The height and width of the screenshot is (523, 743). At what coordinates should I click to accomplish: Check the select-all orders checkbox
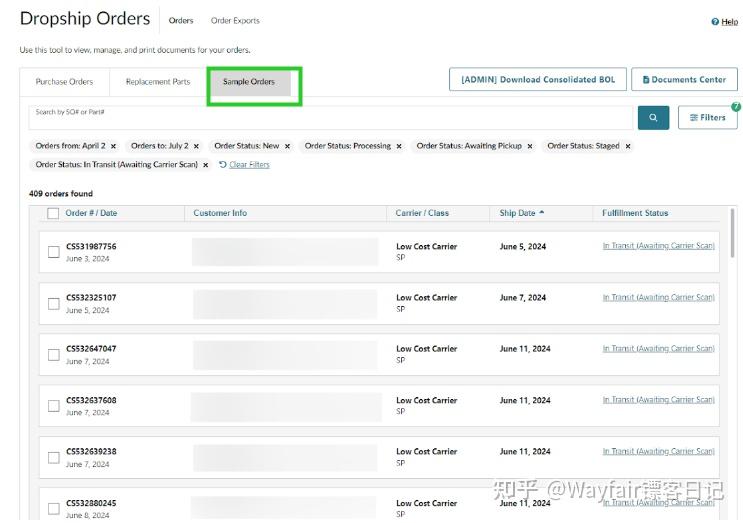pyautogui.click(x=53, y=214)
